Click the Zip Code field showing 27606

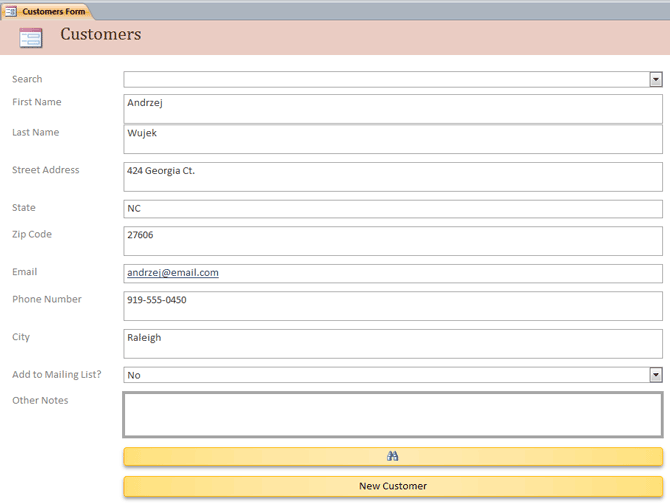click(393, 241)
